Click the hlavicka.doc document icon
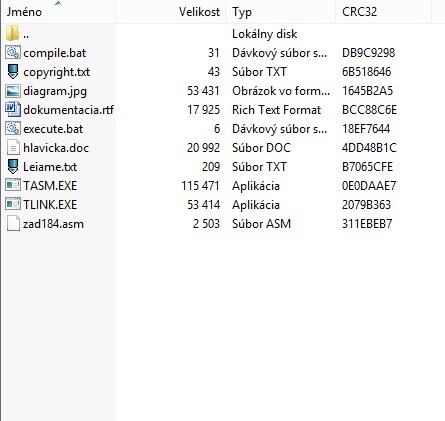 13,148
